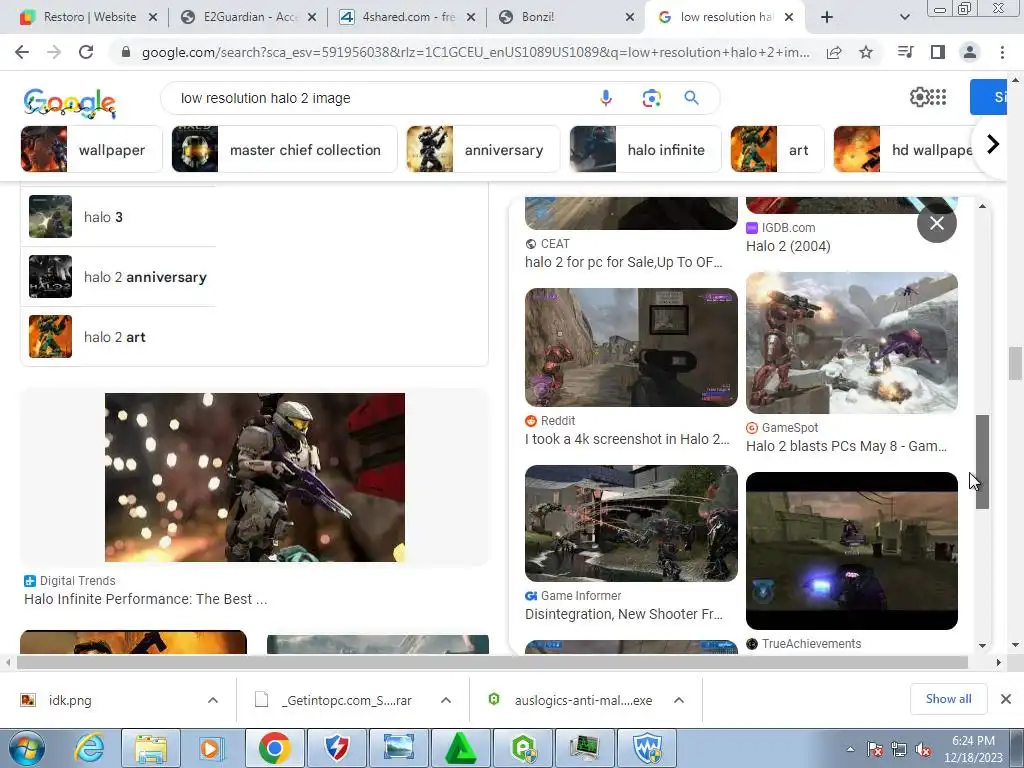1024x768 pixels.
Task: Open Halo Infinite Performance result title
Action: click(145, 599)
